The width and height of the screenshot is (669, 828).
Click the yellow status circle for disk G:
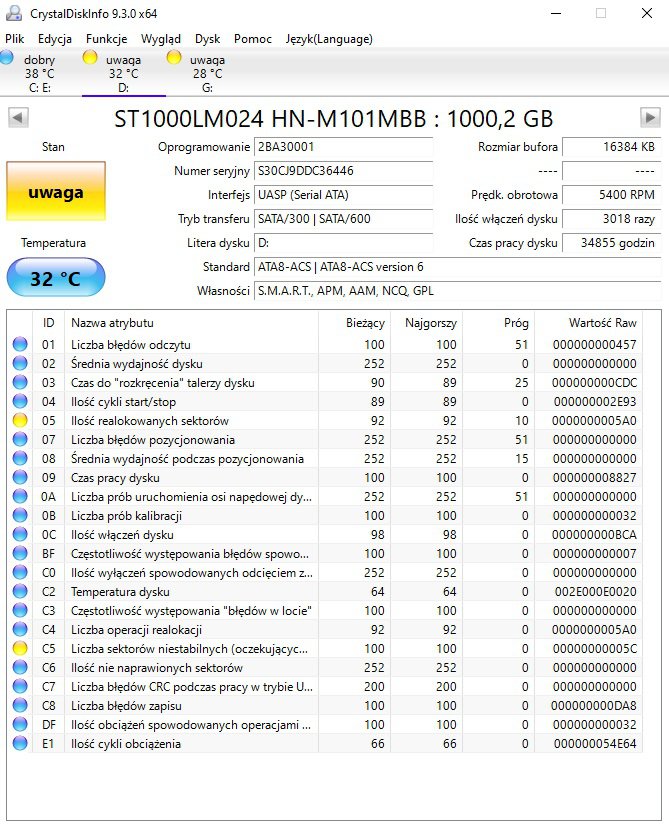coord(174,57)
